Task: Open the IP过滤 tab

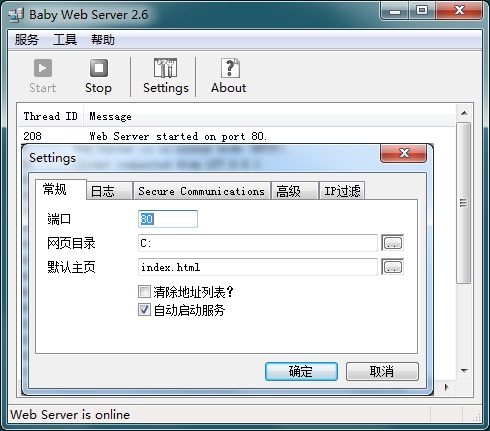Action: tap(342, 191)
